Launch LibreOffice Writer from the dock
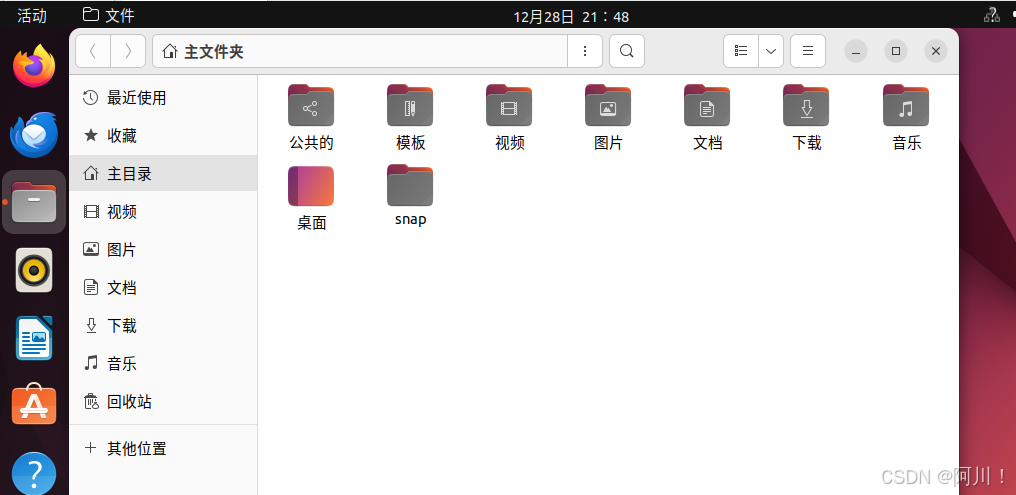 pyautogui.click(x=34, y=338)
